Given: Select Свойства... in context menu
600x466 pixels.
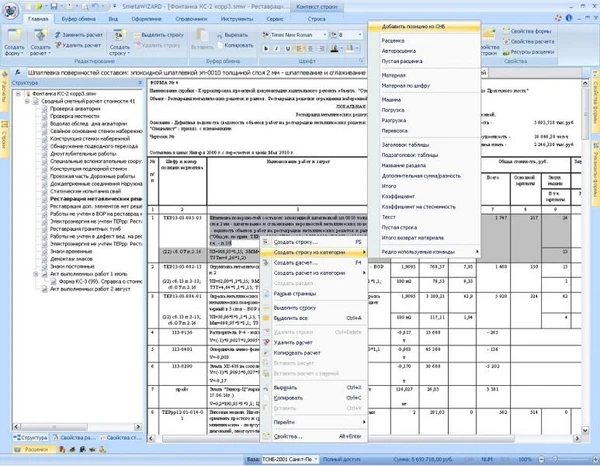Looking at the screenshot, I should point(314,436).
